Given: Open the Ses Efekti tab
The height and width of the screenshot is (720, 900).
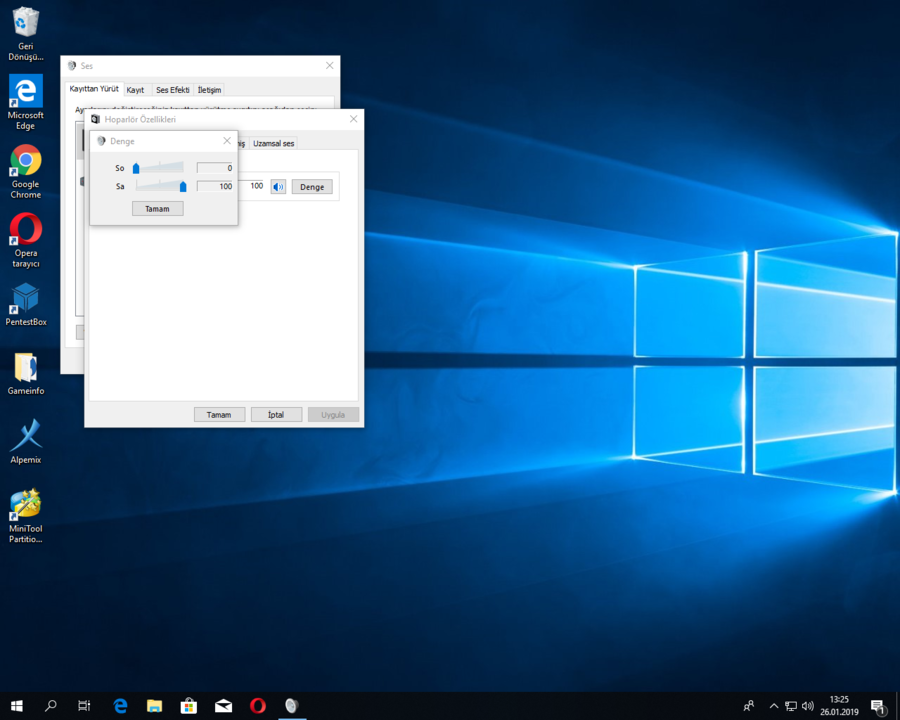Looking at the screenshot, I should click(x=172, y=90).
